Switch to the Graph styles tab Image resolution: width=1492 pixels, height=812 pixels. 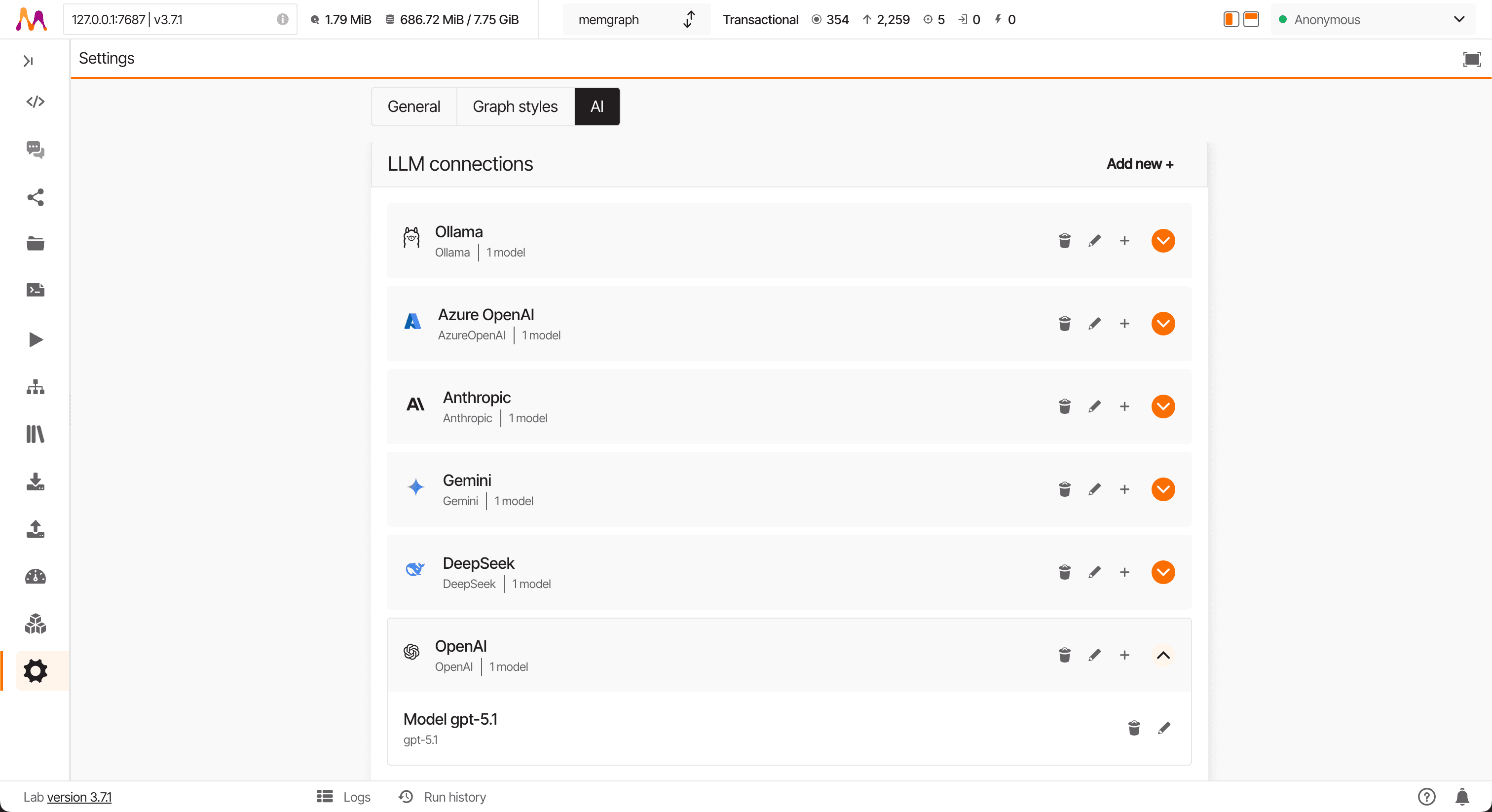(515, 107)
